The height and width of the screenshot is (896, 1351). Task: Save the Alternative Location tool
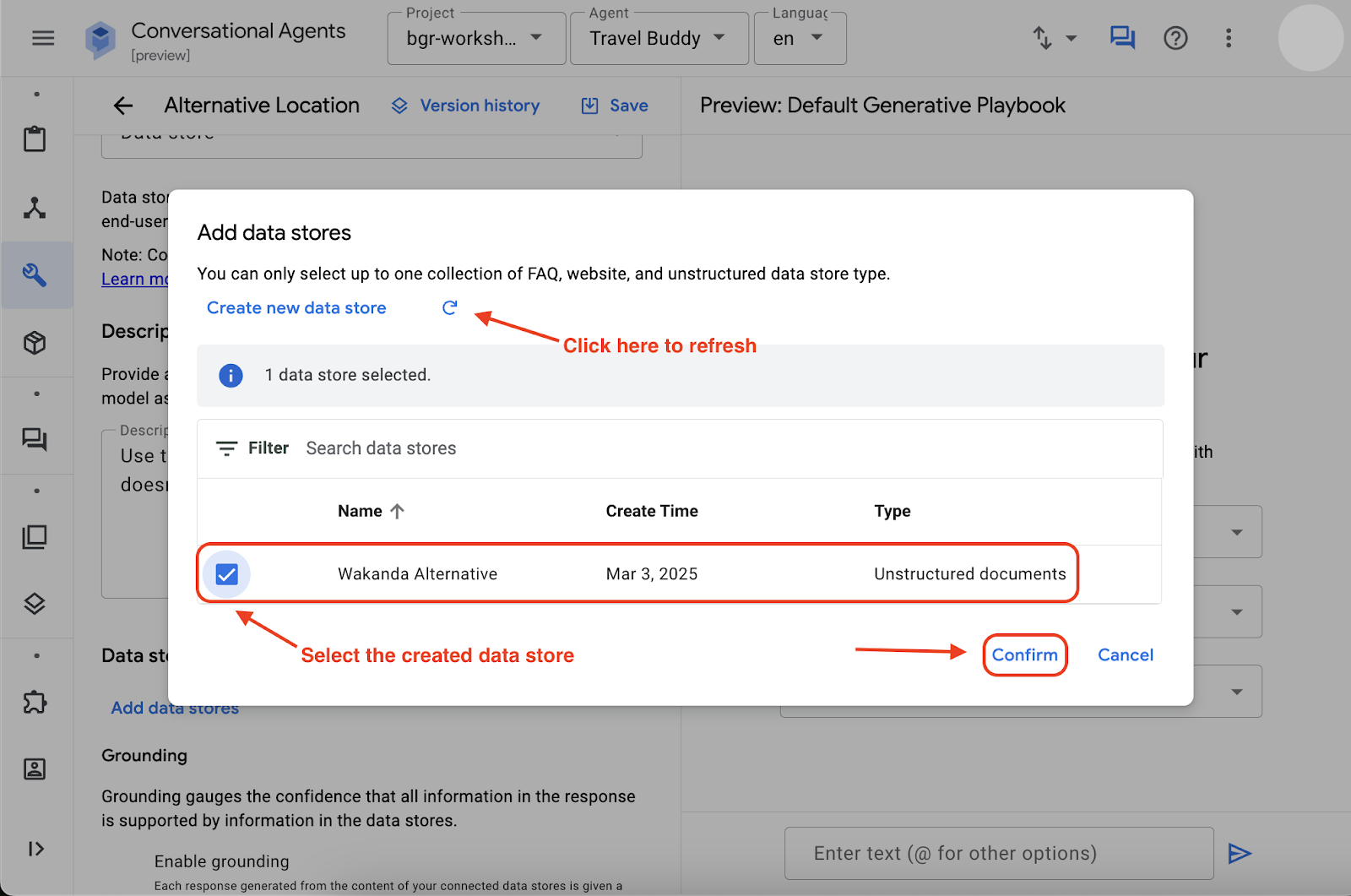[615, 106]
